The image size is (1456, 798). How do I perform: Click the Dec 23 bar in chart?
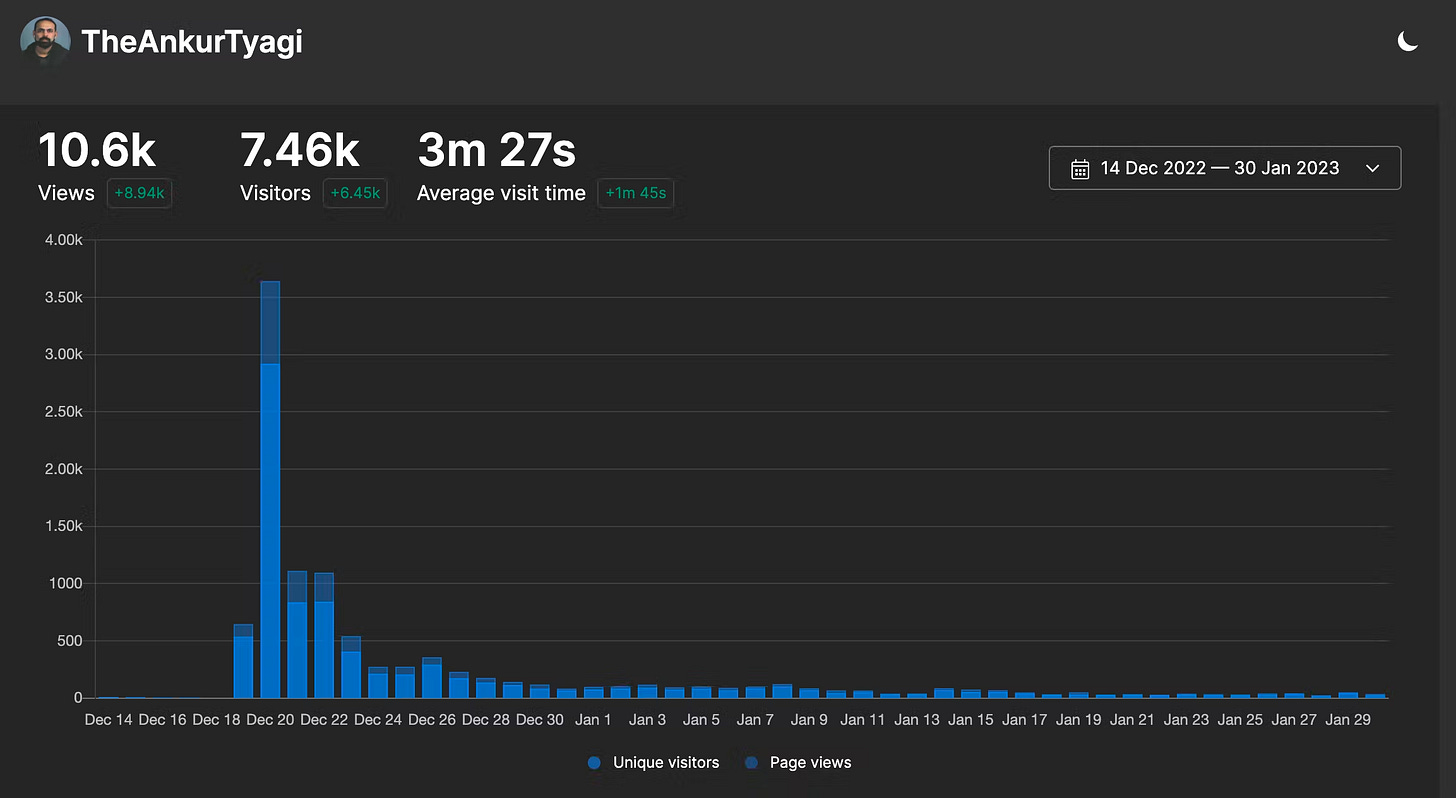(351, 667)
